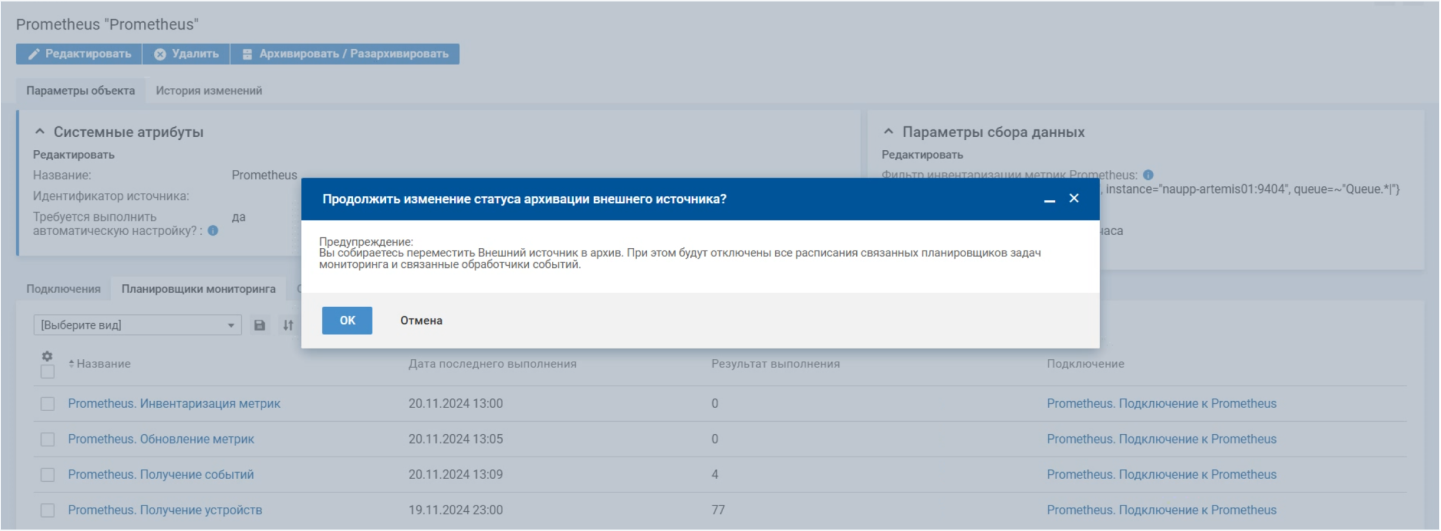Sort table by Название column
Image resolution: width=1441 pixels, height=531 pixels.
pos(99,364)
